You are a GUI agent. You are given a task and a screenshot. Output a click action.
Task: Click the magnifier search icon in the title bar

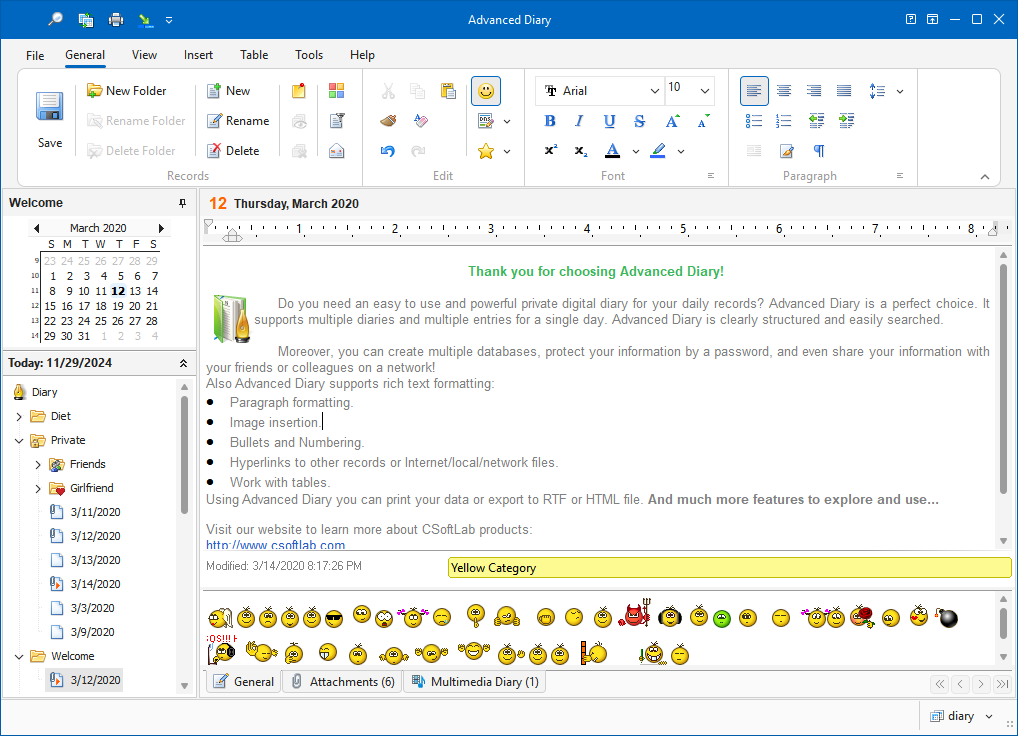55,19
